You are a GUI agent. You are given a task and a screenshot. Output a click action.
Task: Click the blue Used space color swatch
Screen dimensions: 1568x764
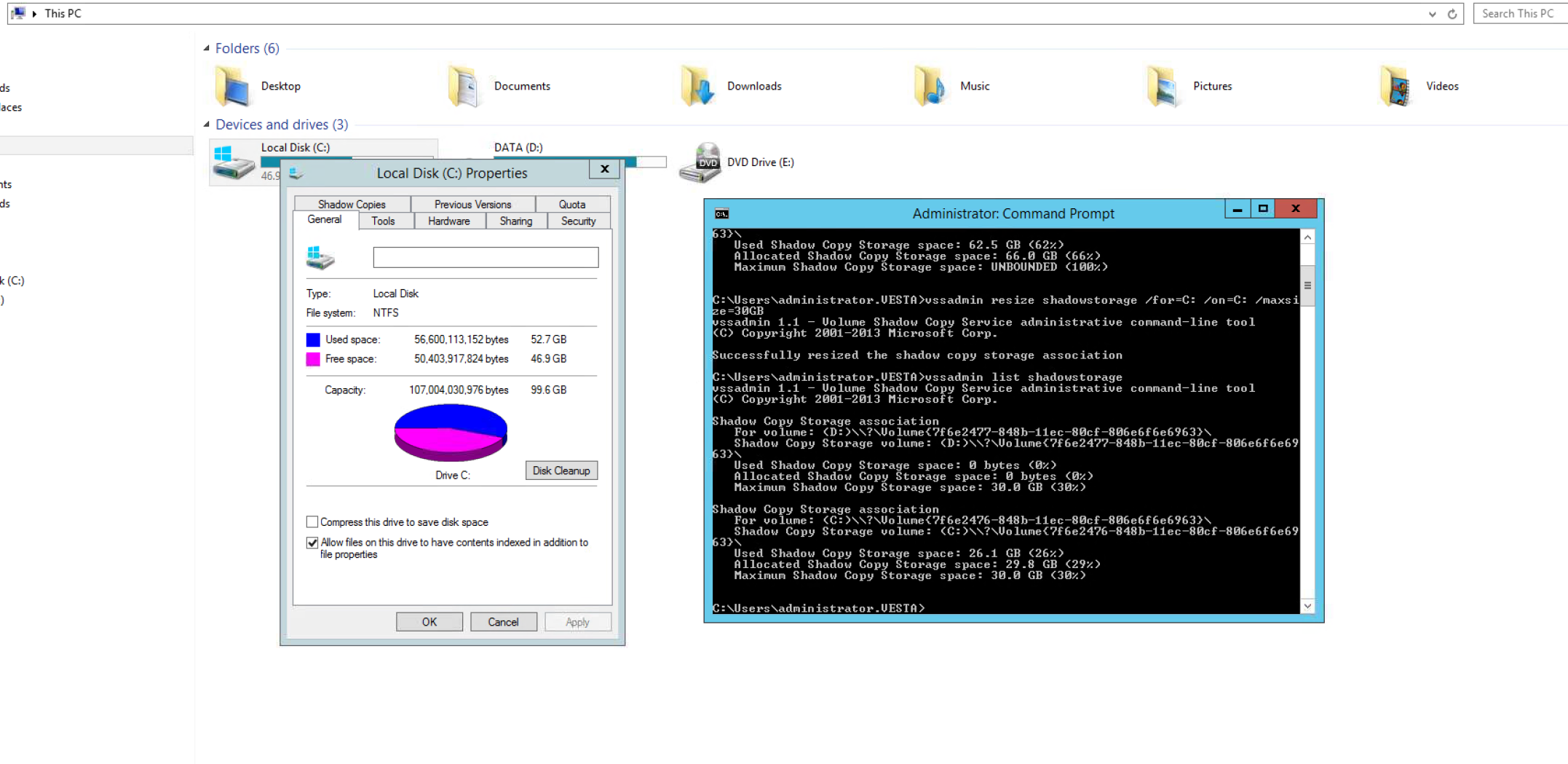(x=313, y=339)
